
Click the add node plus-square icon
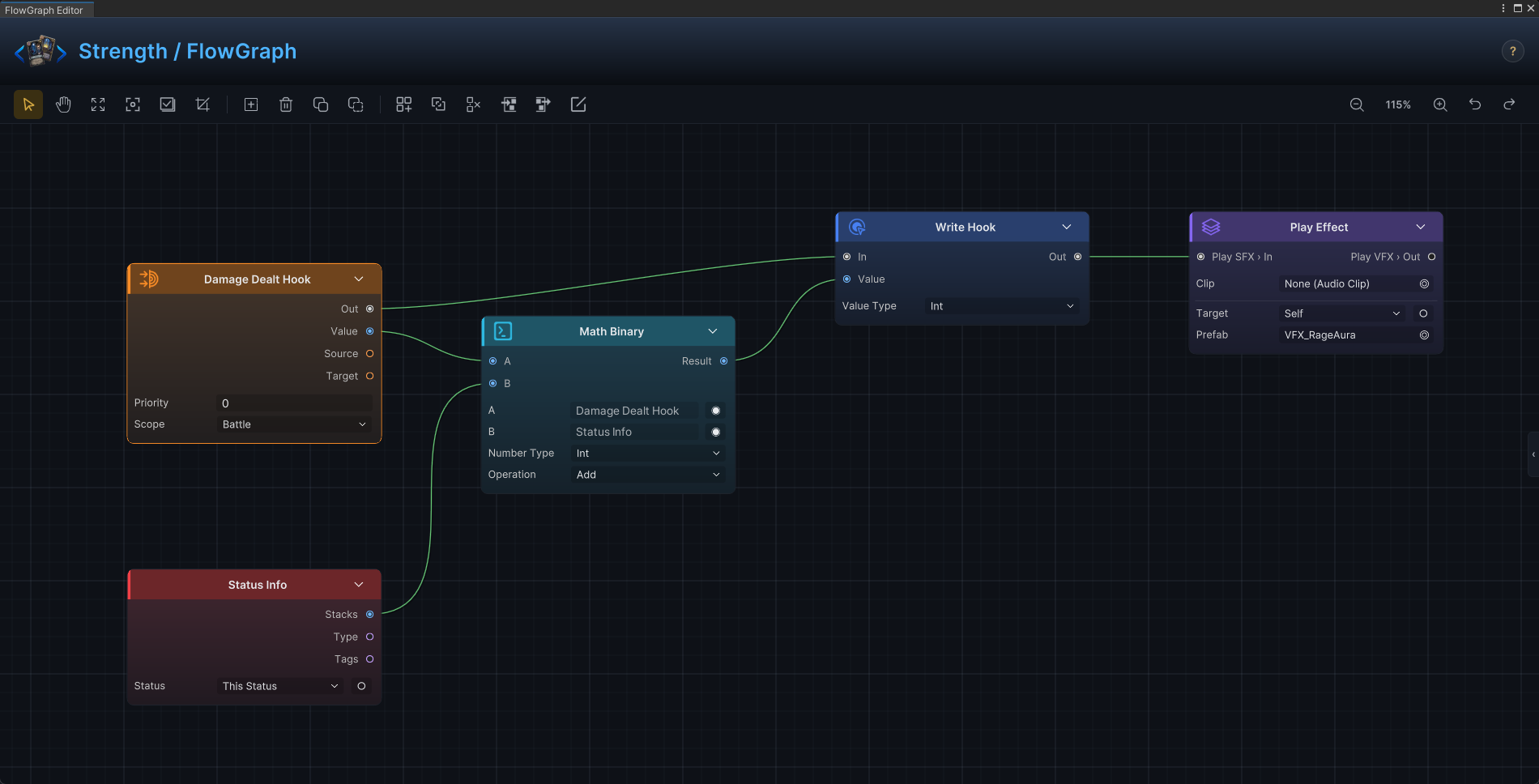tap(251, 104)
